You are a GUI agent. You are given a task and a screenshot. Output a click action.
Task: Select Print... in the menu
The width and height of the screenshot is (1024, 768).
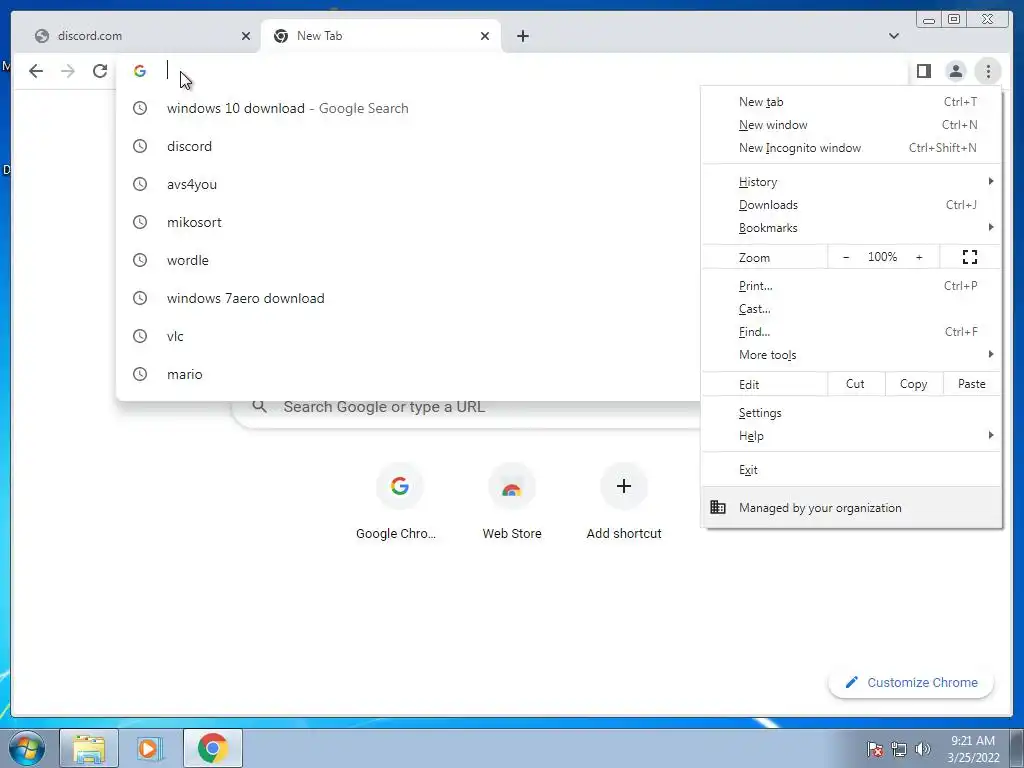852,285
